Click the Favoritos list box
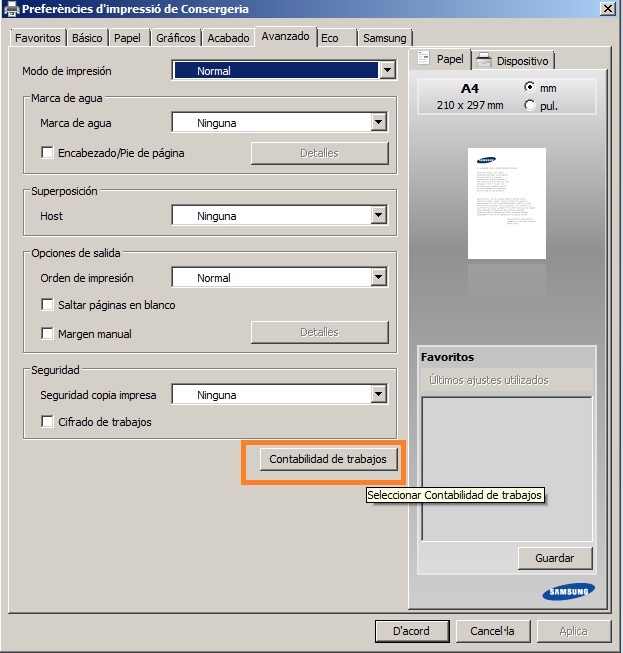623x653 pixels. [507, 469]
